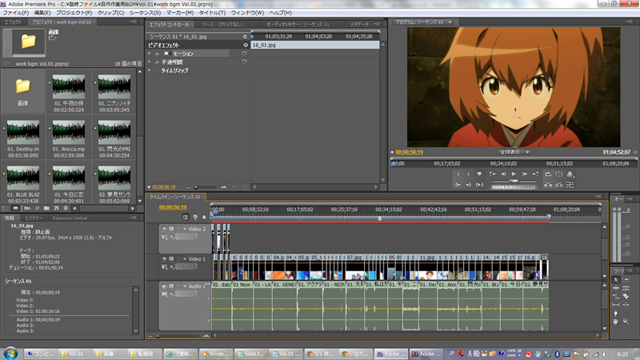The height and width of the screenshot is (360, 640).
Task: Click the Lift button
Action: [x=548, y=184]
